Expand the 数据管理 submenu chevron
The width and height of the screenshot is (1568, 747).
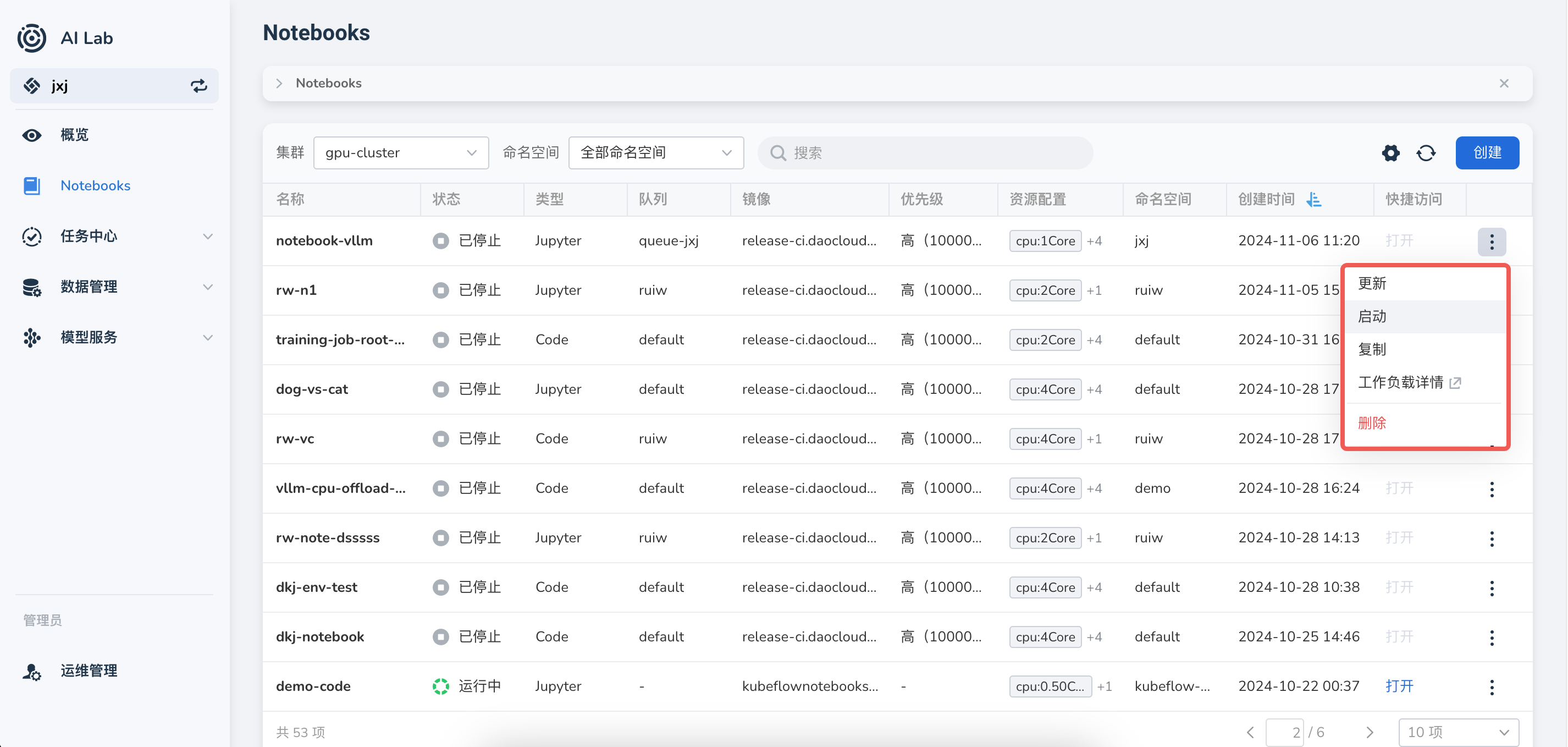(x=208, y=287)
